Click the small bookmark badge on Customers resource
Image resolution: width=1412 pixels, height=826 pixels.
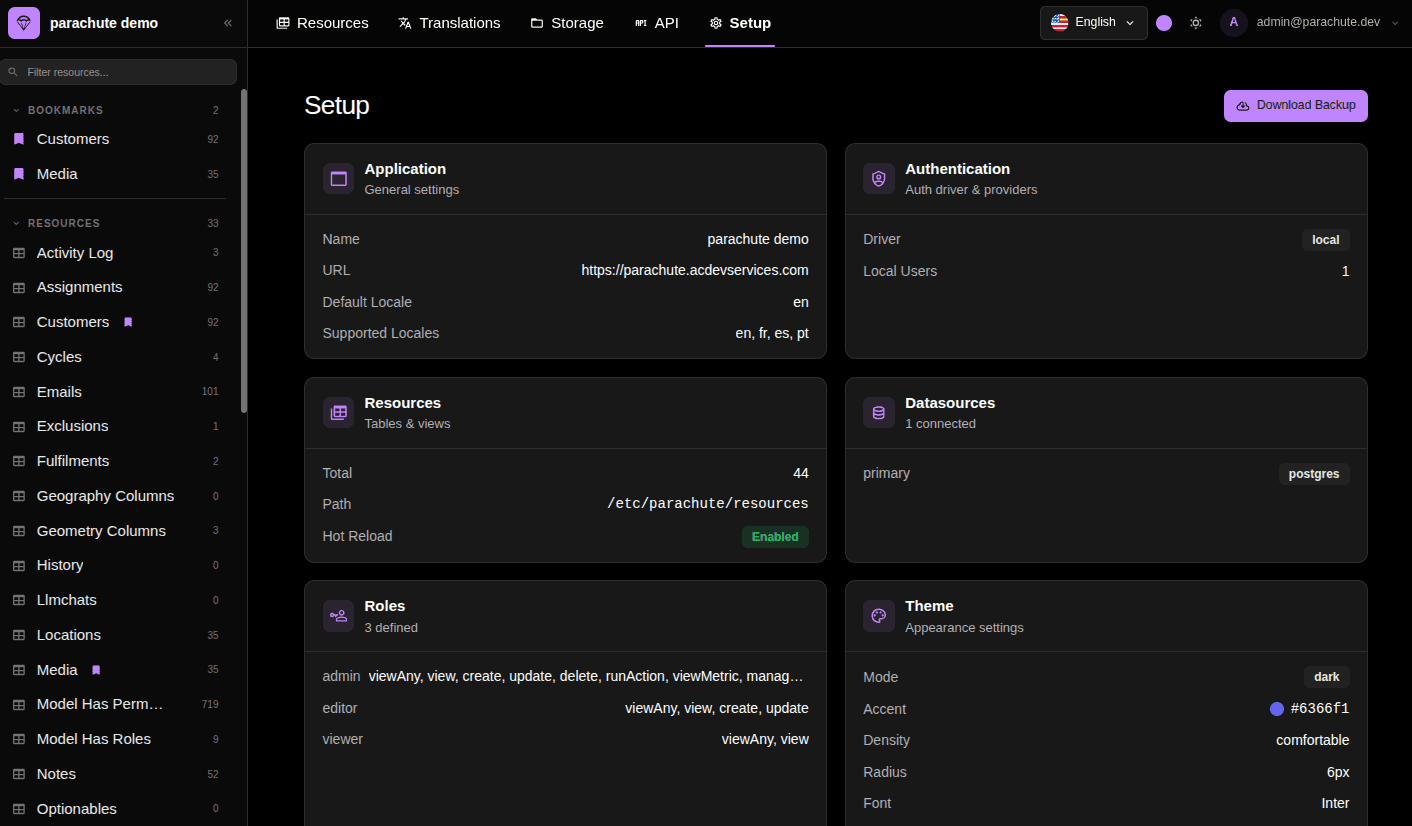128,322
